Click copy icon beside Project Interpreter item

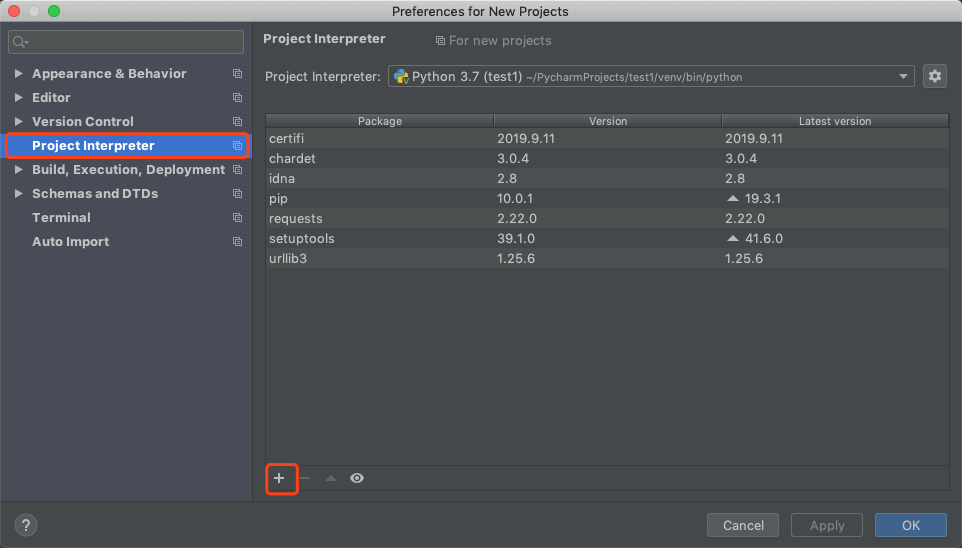(237, 145)
